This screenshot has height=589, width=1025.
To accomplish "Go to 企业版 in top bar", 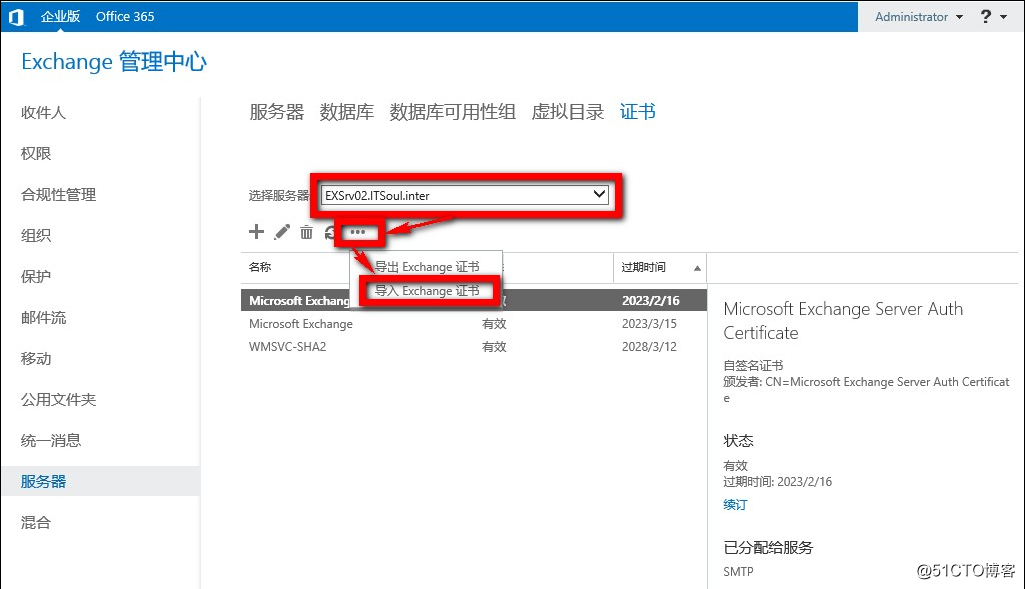I will 60,16.
